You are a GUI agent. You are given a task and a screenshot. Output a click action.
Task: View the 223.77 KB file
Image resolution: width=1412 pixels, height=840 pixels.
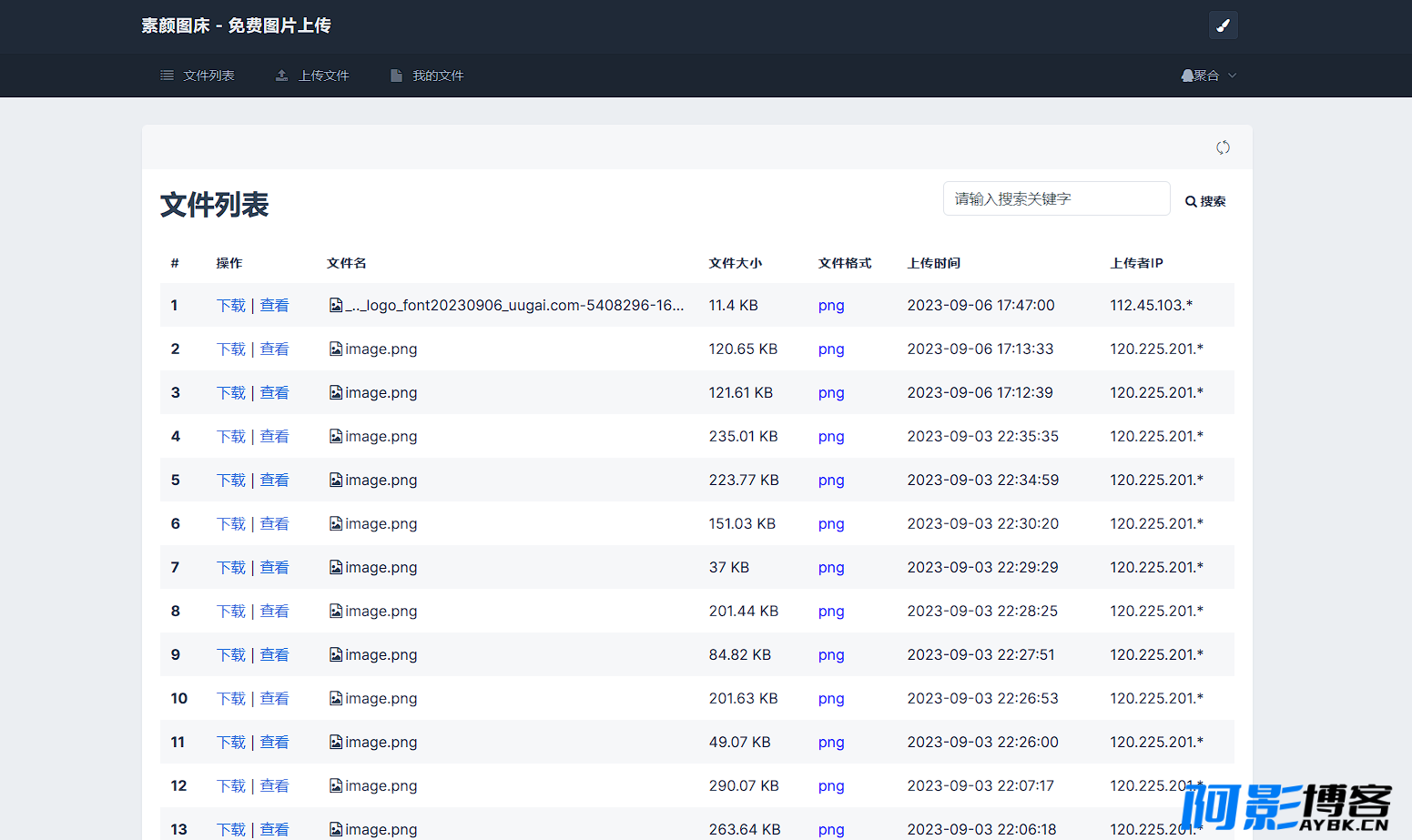click(274, 480)
